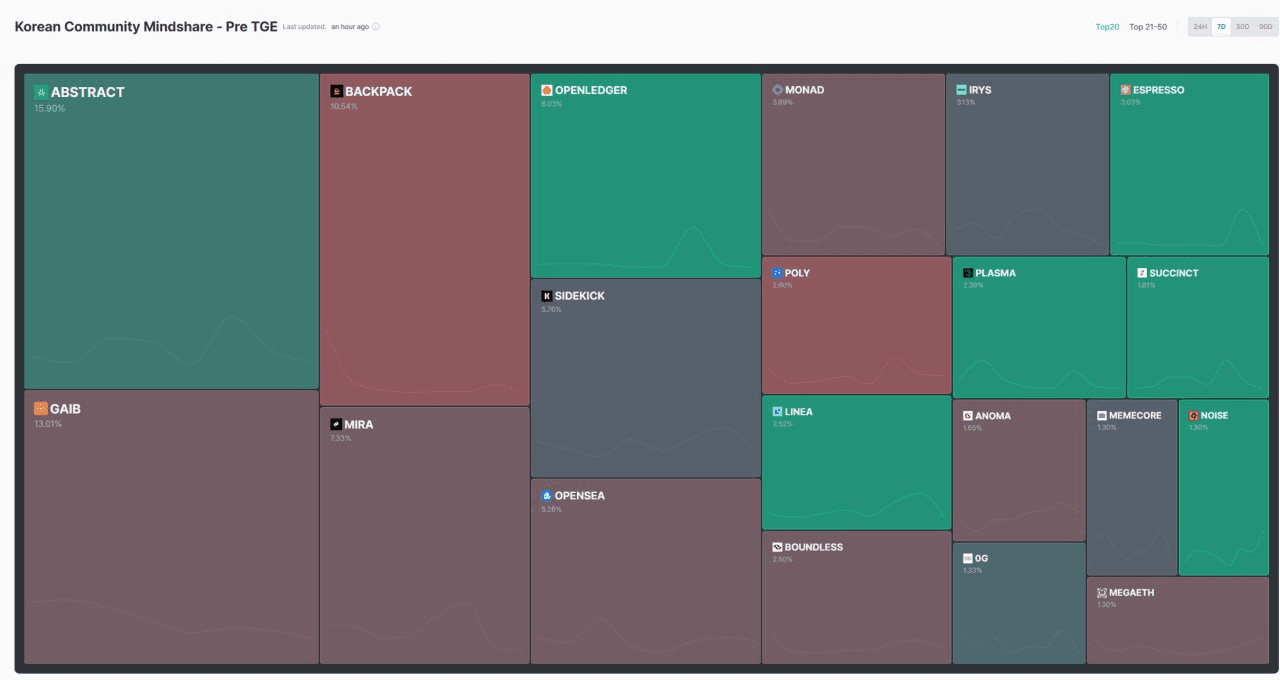Click the OPENSEA name label

click(x=580, y=496)
